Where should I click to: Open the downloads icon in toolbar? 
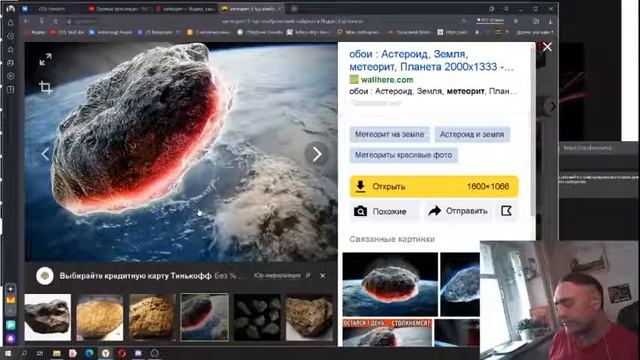[551, 21]
